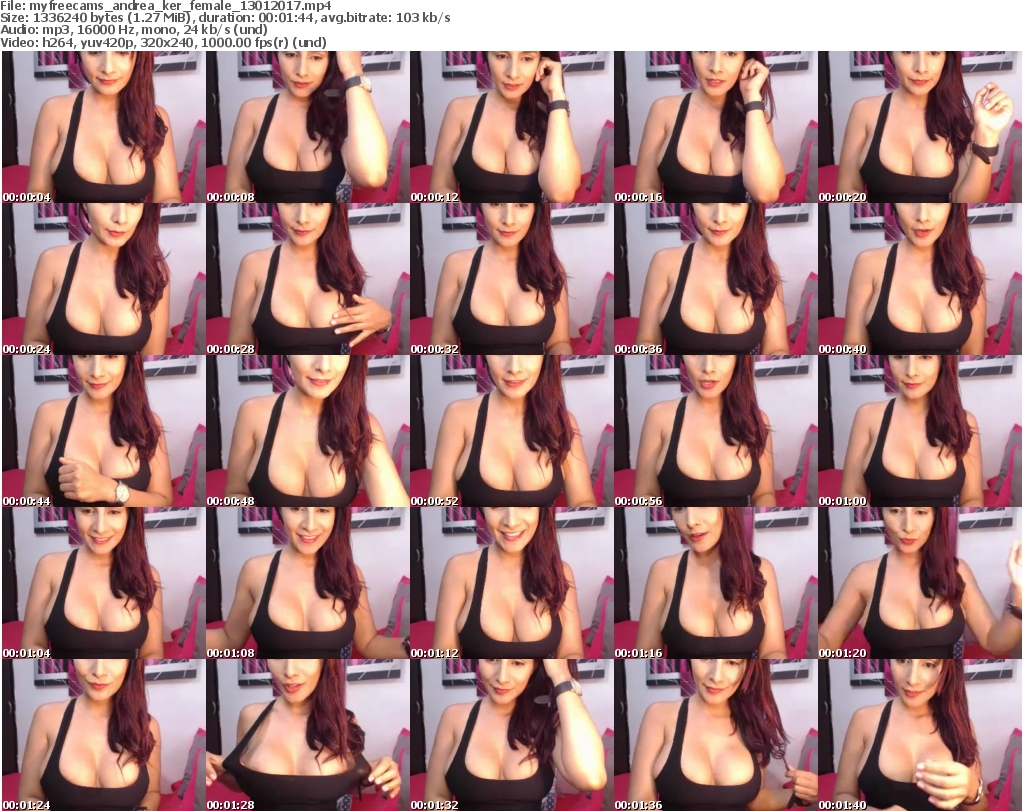Image resolution: width=1024 pixels, height=811 pixels.
Task: Pick the frame stamped 00:01:08
Action: coord(308,583)
